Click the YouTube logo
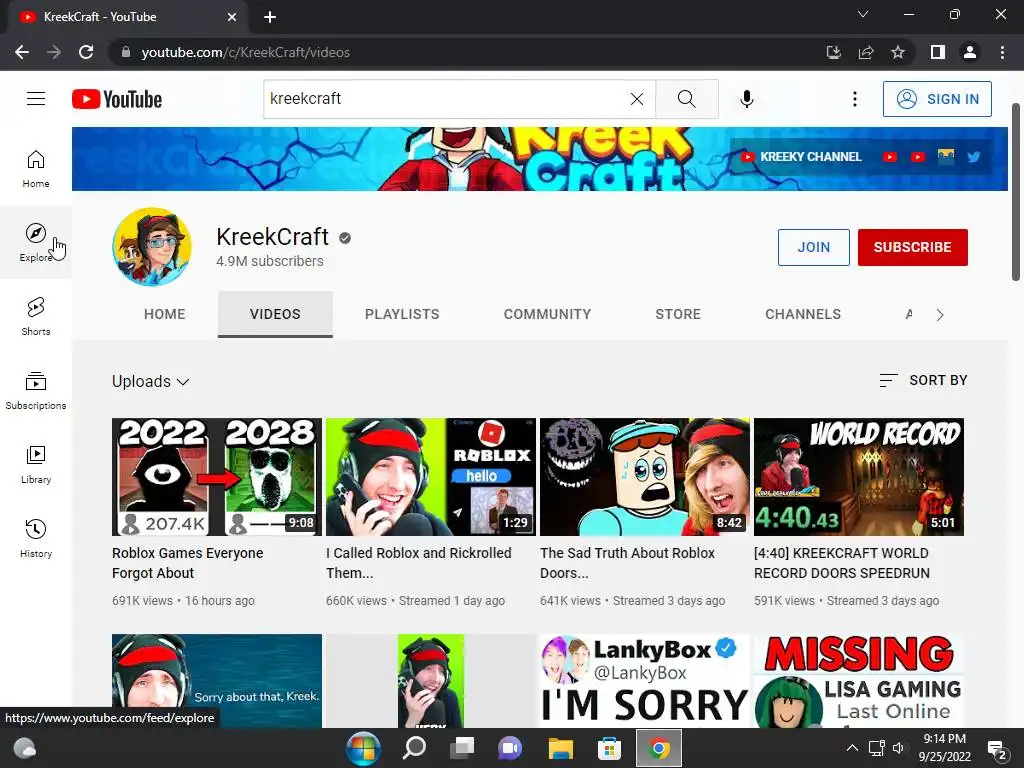Viewport: 1024px width, 768px height. [x=117, y=99]
